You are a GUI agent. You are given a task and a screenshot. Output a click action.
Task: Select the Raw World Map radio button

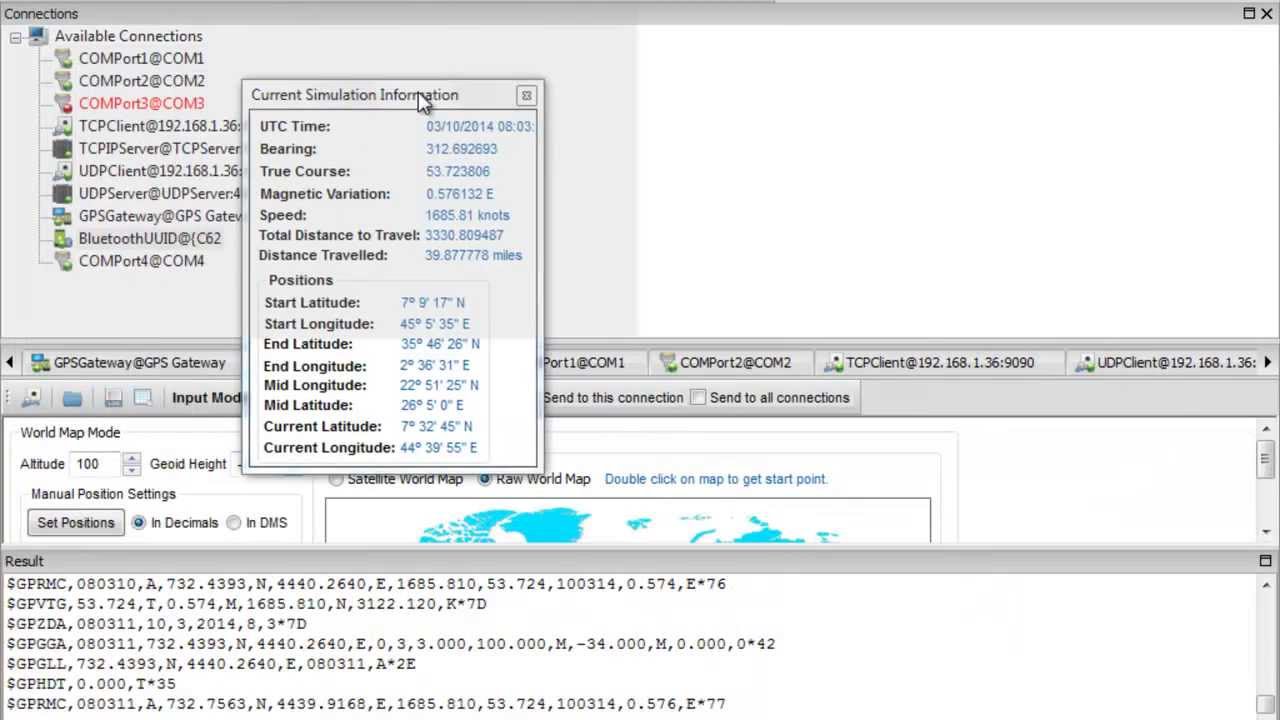485,479
